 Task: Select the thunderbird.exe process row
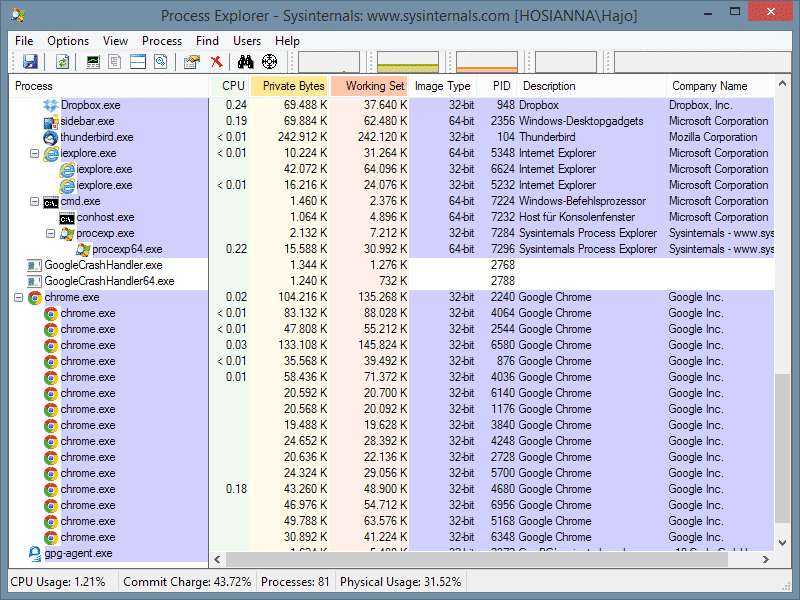391,137
